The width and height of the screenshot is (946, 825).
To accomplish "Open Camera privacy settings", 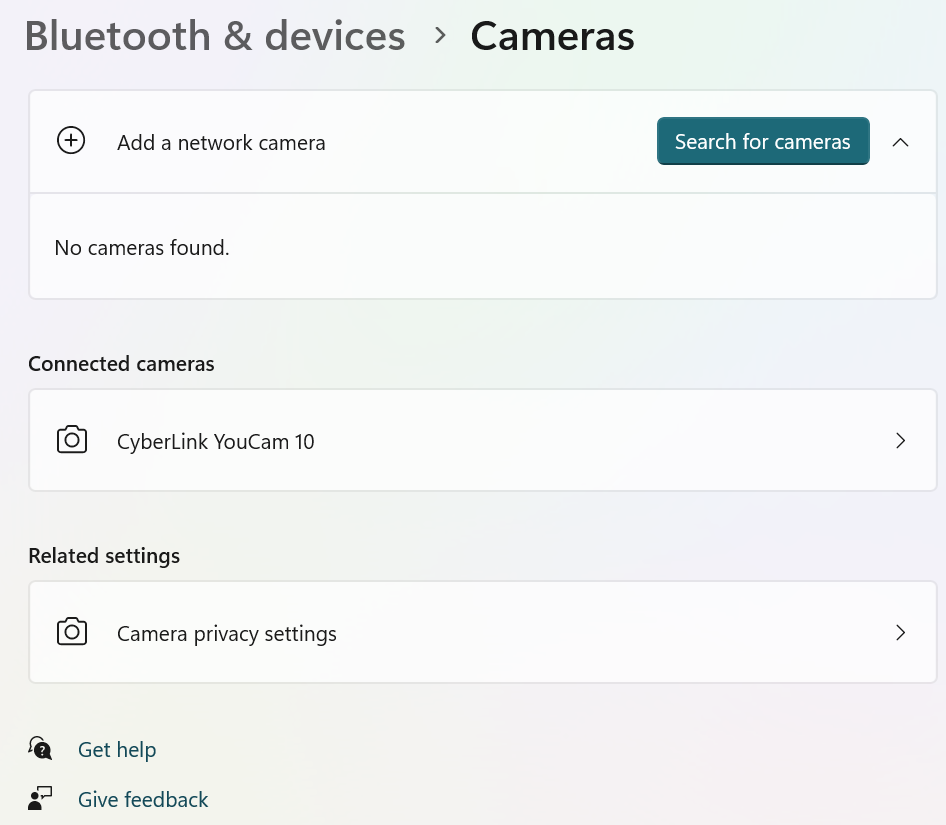I will pyautogui.click(x=227, y=634).
